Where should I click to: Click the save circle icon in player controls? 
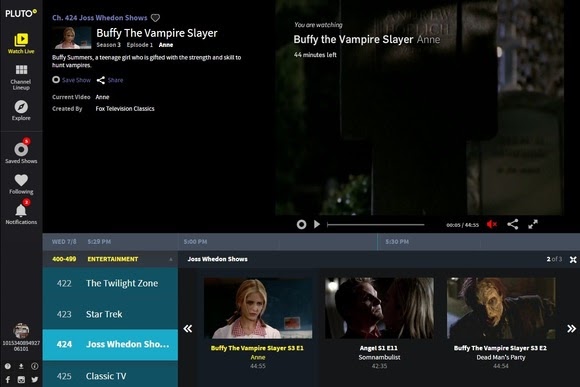click(x=301, y=224)
